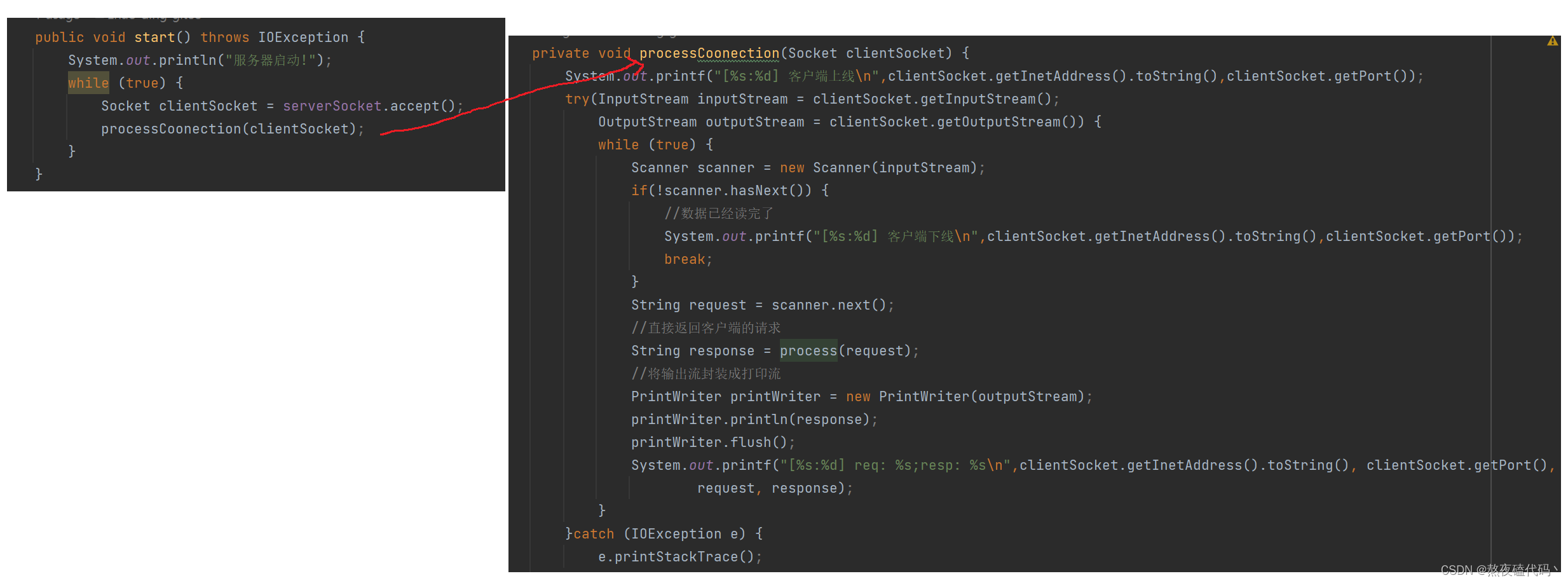Select the 'throws' keyword

click(x=225, y=38)
